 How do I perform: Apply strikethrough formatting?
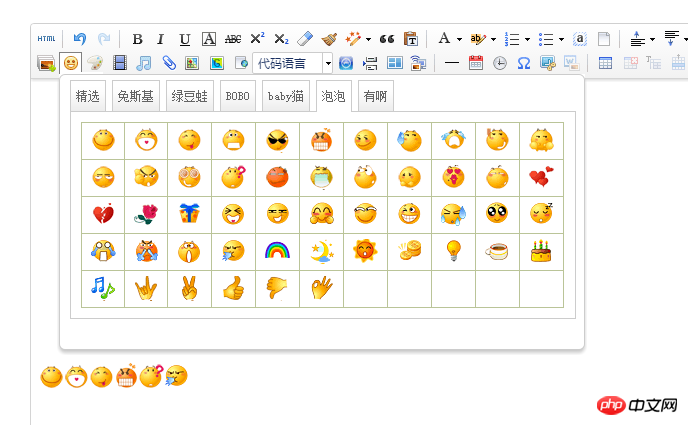point(233,39)
